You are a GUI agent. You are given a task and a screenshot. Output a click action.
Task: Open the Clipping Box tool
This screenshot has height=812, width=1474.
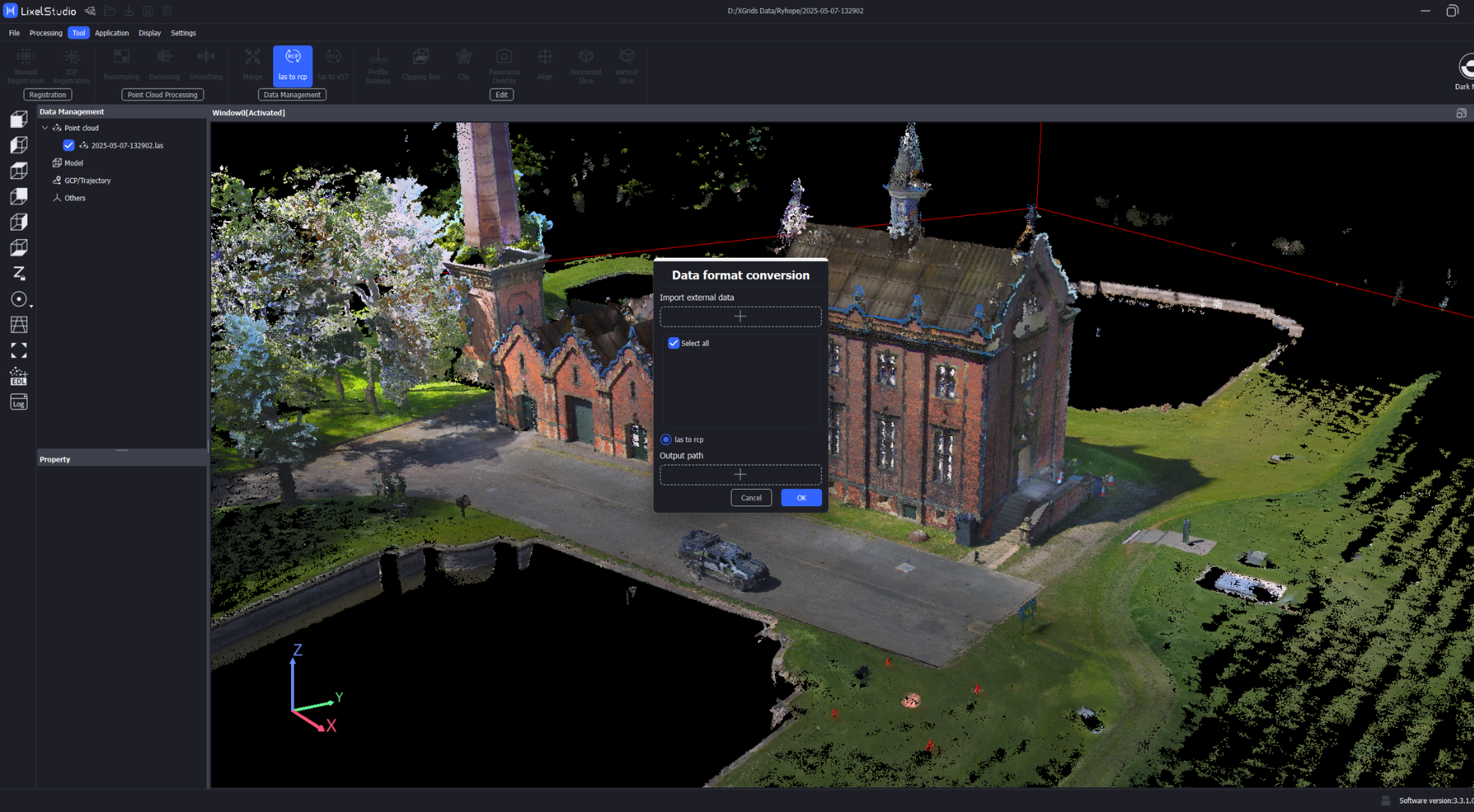click(420, 65)
